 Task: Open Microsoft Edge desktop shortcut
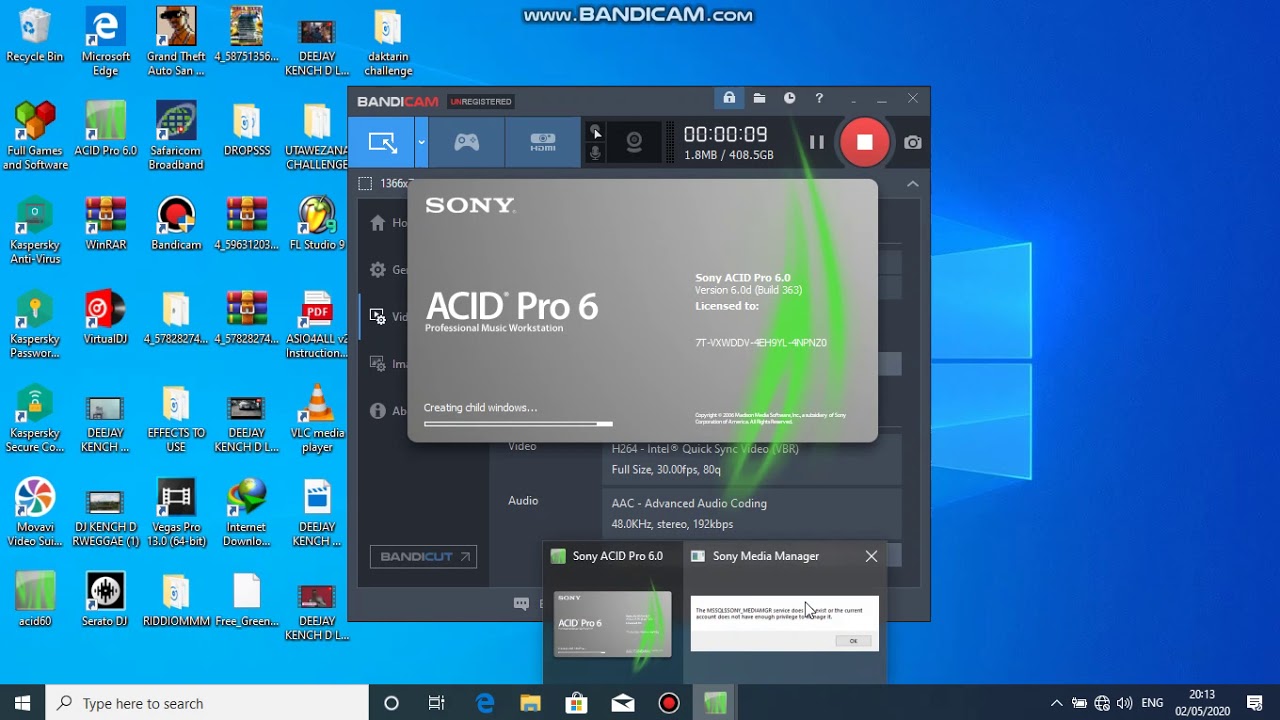point(105,42)
